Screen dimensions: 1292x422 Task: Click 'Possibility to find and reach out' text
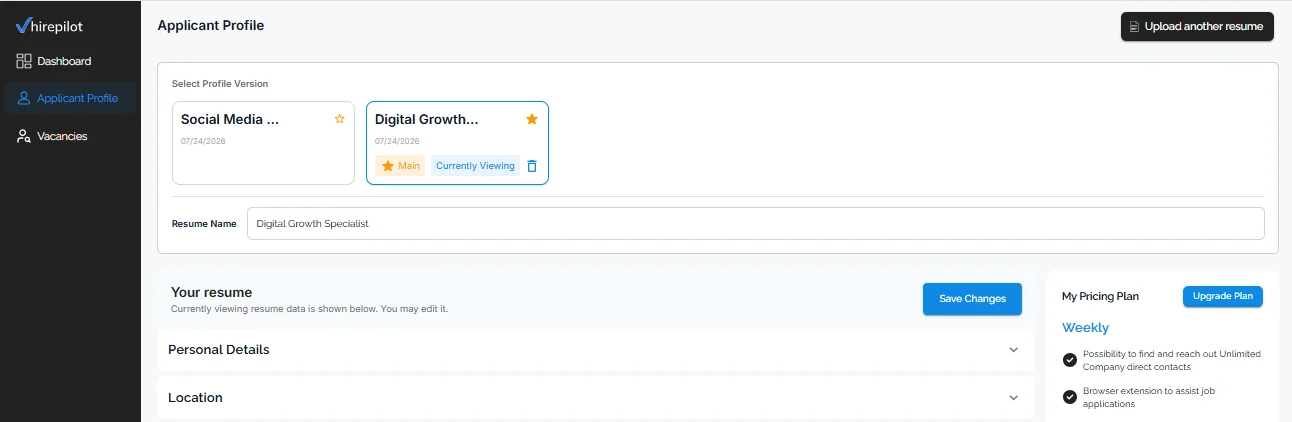pyautogui.click(x=1172, y=360)
